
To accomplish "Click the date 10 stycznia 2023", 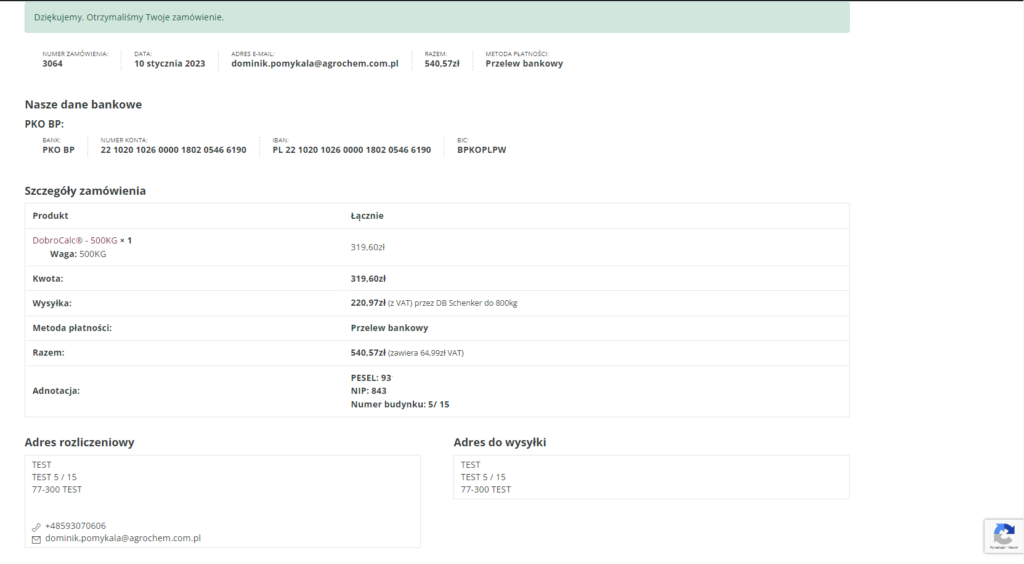I will pos(170,63).
